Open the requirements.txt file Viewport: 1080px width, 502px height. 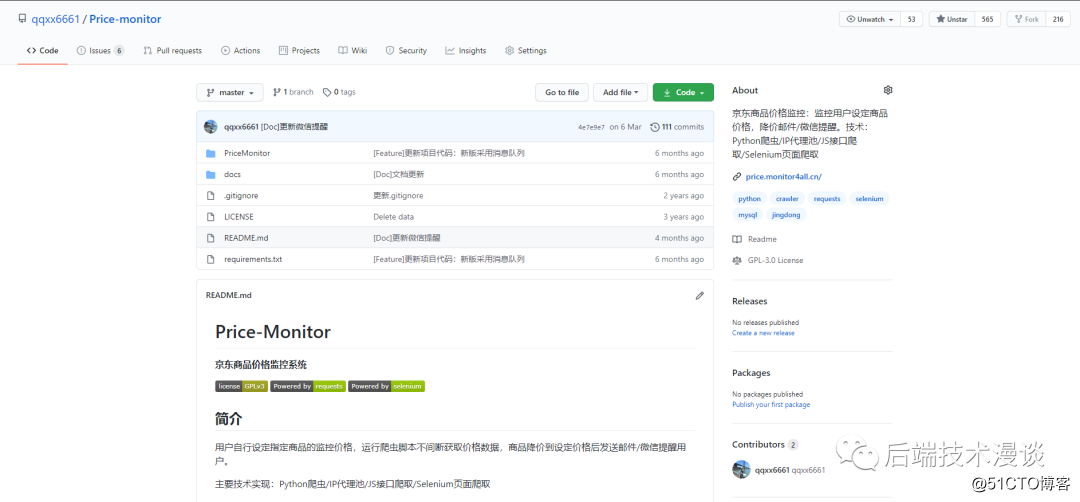[253, 259]
